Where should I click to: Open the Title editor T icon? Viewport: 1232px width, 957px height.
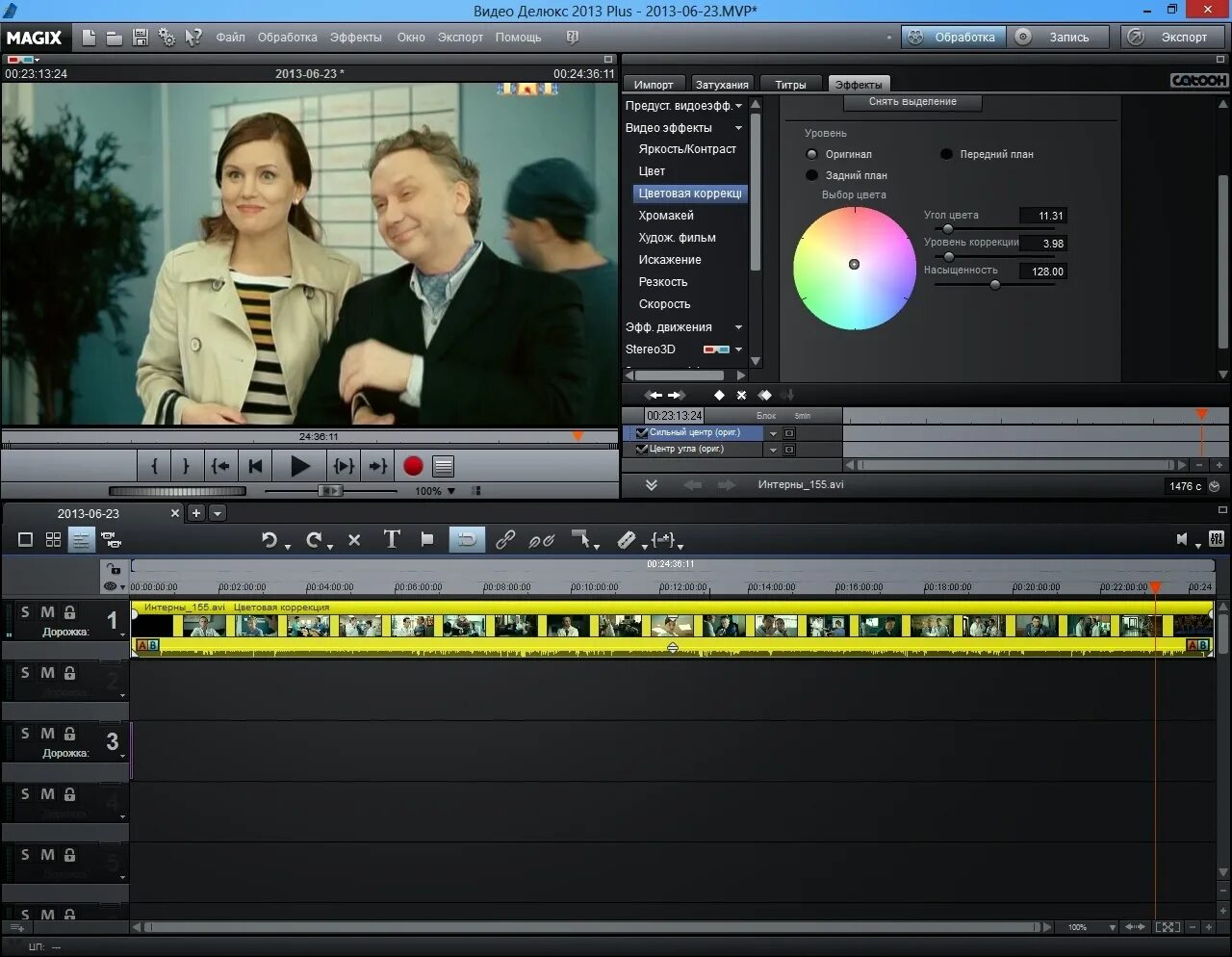tap(392, 539)
